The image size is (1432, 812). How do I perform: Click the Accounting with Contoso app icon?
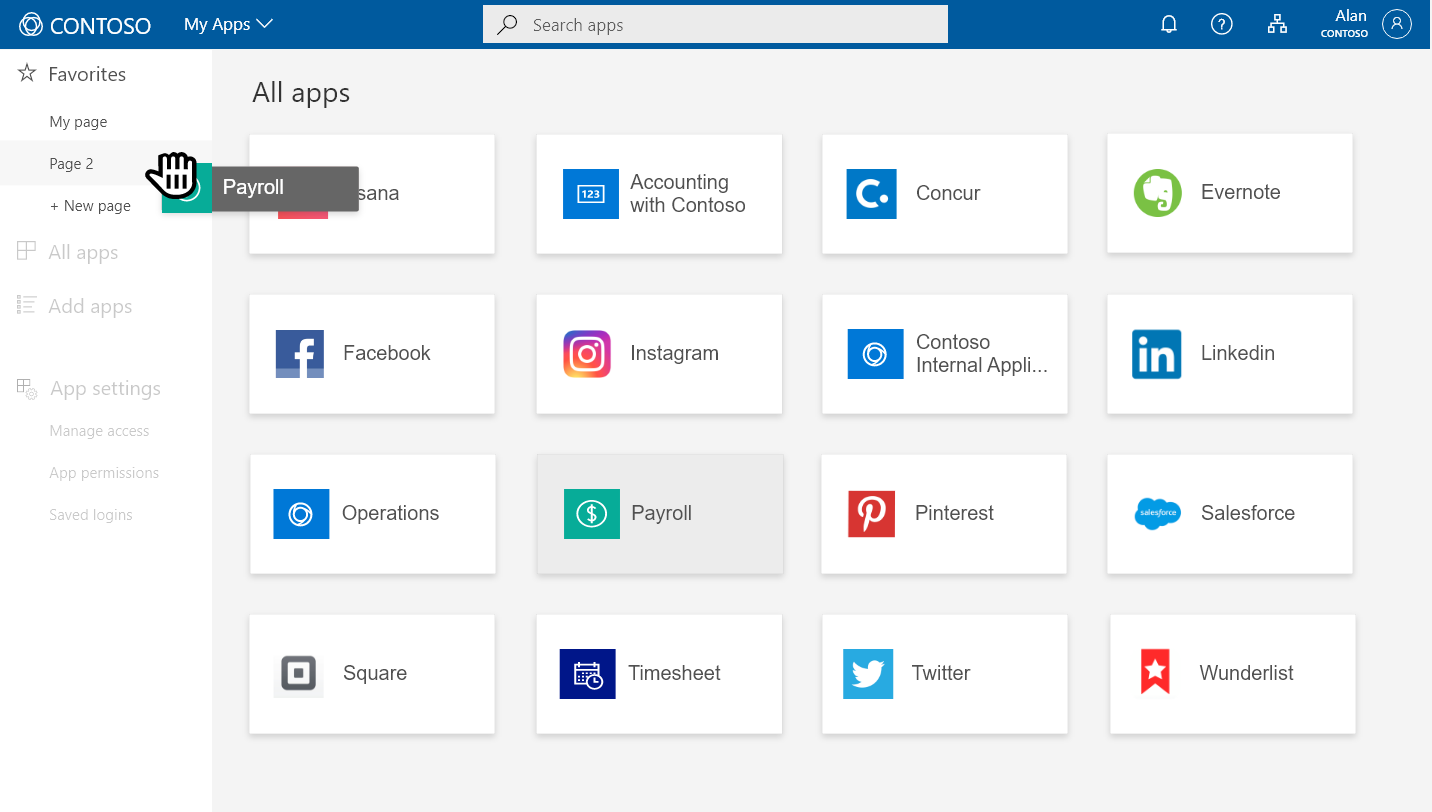pos(591,194)
